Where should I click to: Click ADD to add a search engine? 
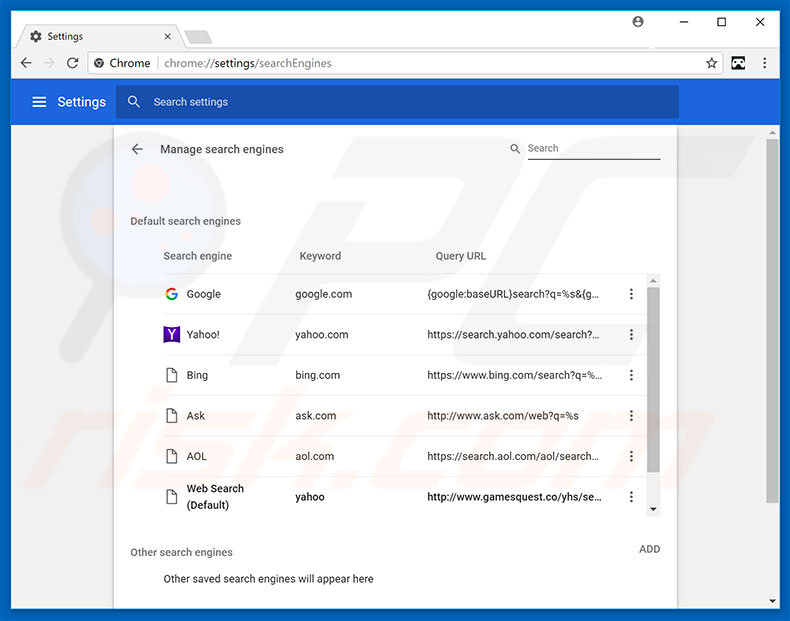(x=649, y=549)
